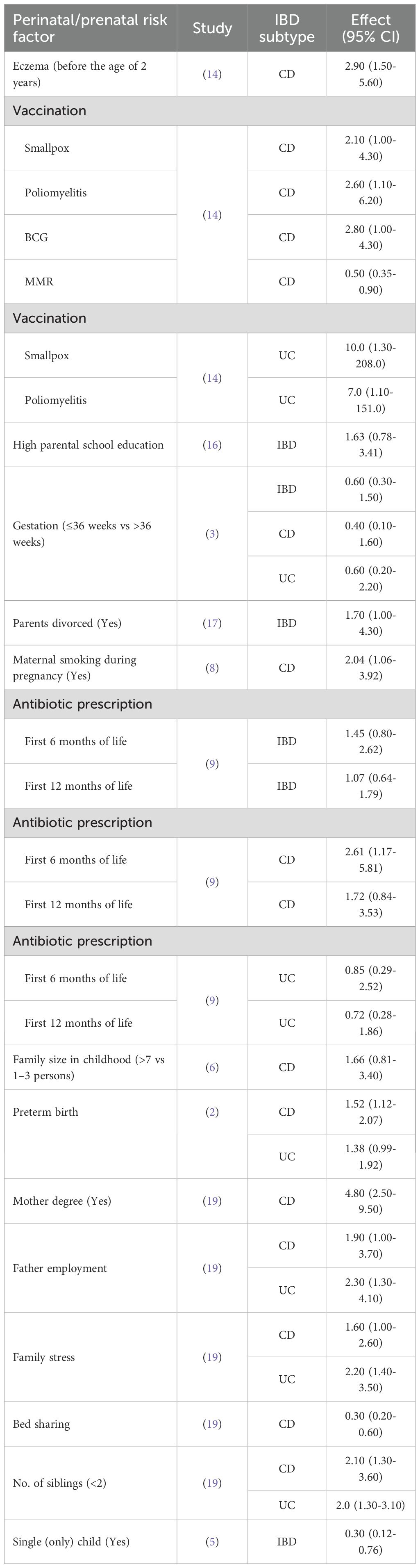420x1568 pixels.
Task: Follow citation 19 for Father employment
Action: tap(212, 1269)
